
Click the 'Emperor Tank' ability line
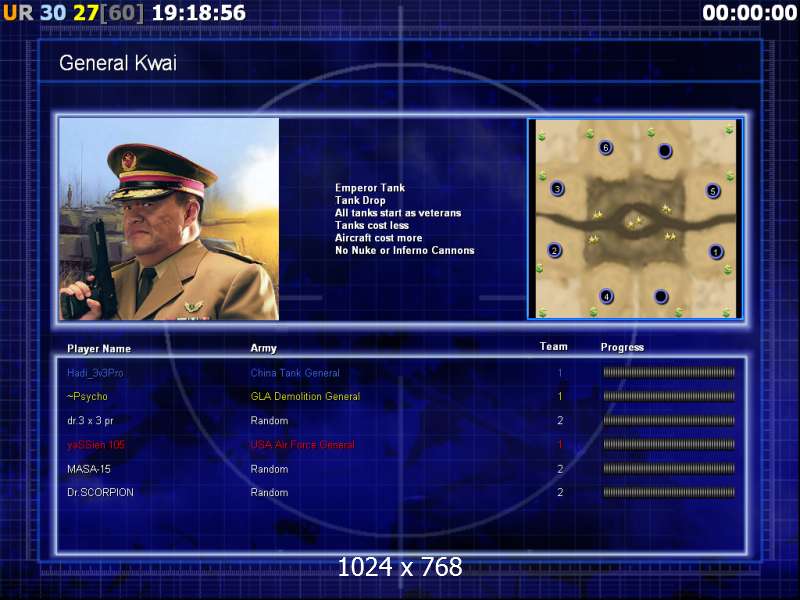370,188
